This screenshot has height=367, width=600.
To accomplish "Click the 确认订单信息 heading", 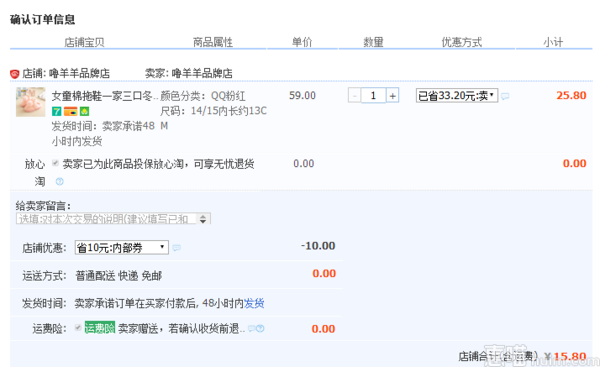I will click(42, 19).
